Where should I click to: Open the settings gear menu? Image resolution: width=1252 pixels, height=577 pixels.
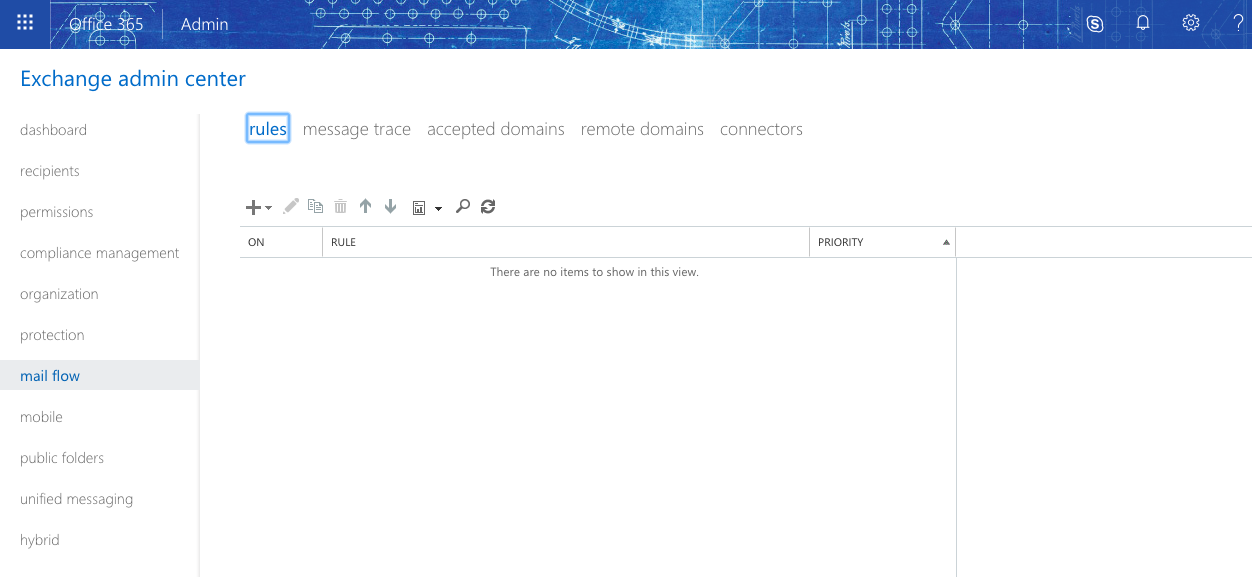[x=1191, y=23]
